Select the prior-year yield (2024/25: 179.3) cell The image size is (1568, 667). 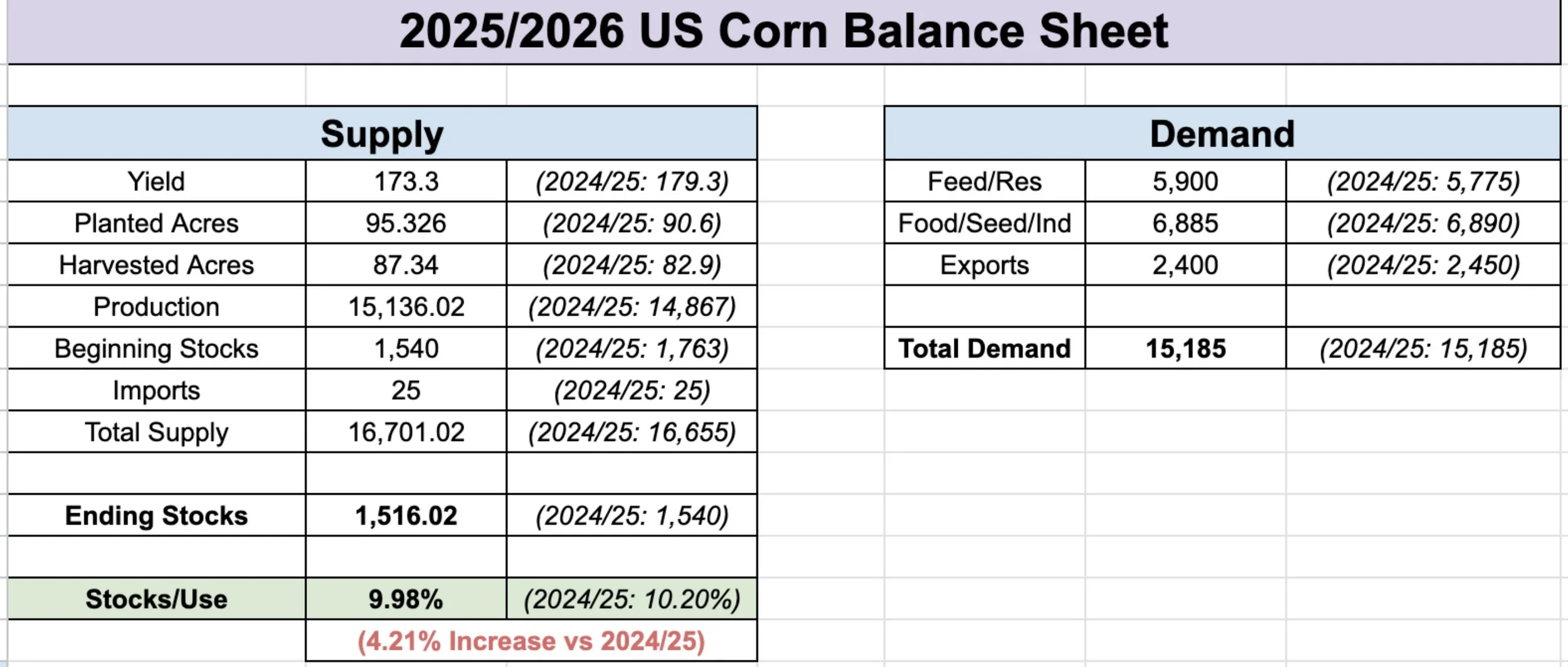(x=632, y=181)
